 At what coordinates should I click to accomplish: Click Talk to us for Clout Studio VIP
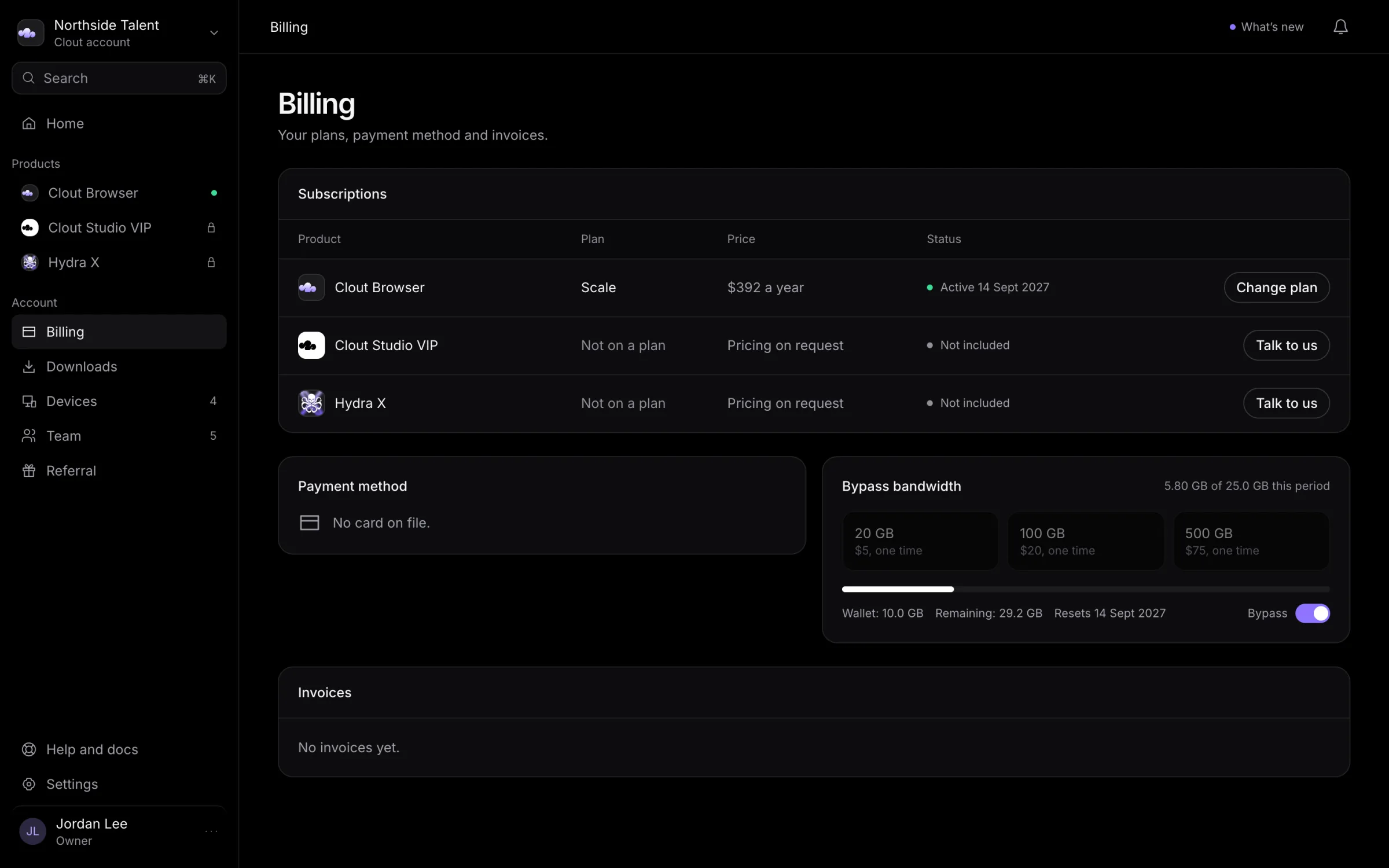pyautogui.click(x=1286, y=345)
